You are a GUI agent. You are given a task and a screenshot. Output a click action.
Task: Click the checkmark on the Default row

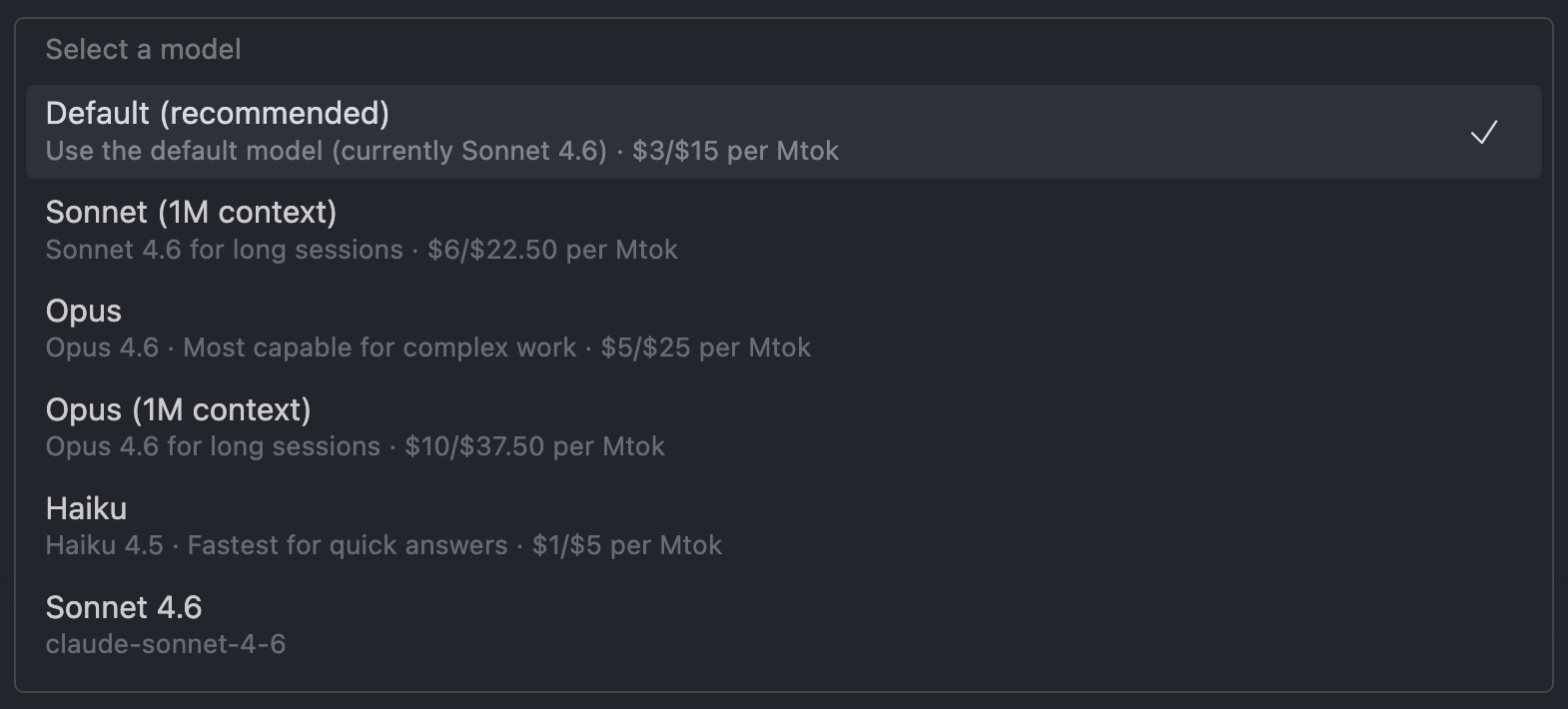[1484, 132]
